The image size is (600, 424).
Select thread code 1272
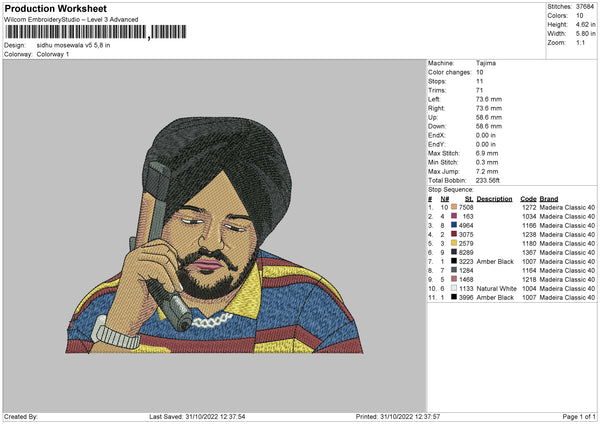(x=529, y=207)
